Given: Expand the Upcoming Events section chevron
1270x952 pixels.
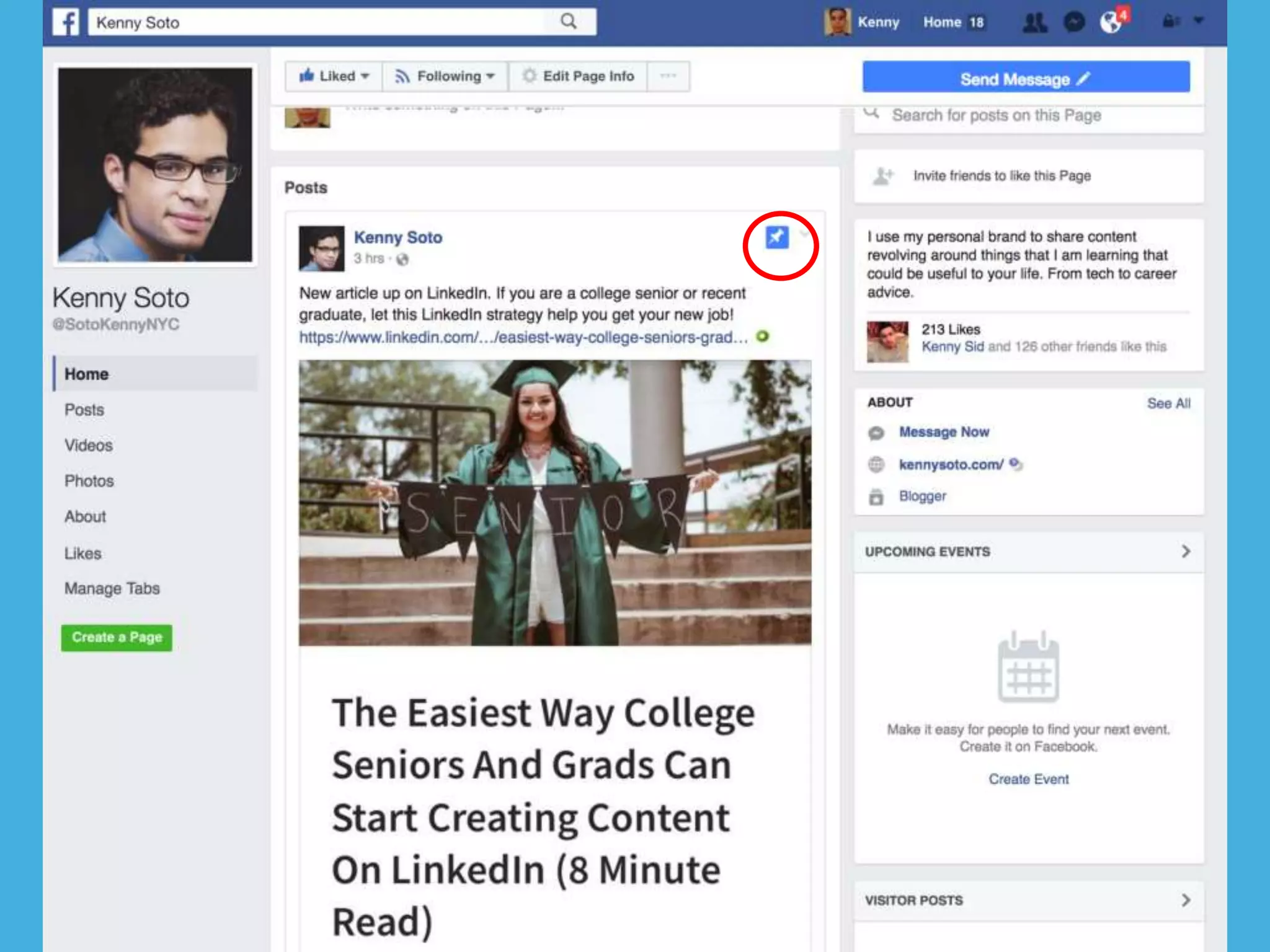Looking at the screenshot, I should pos(1185,552).
